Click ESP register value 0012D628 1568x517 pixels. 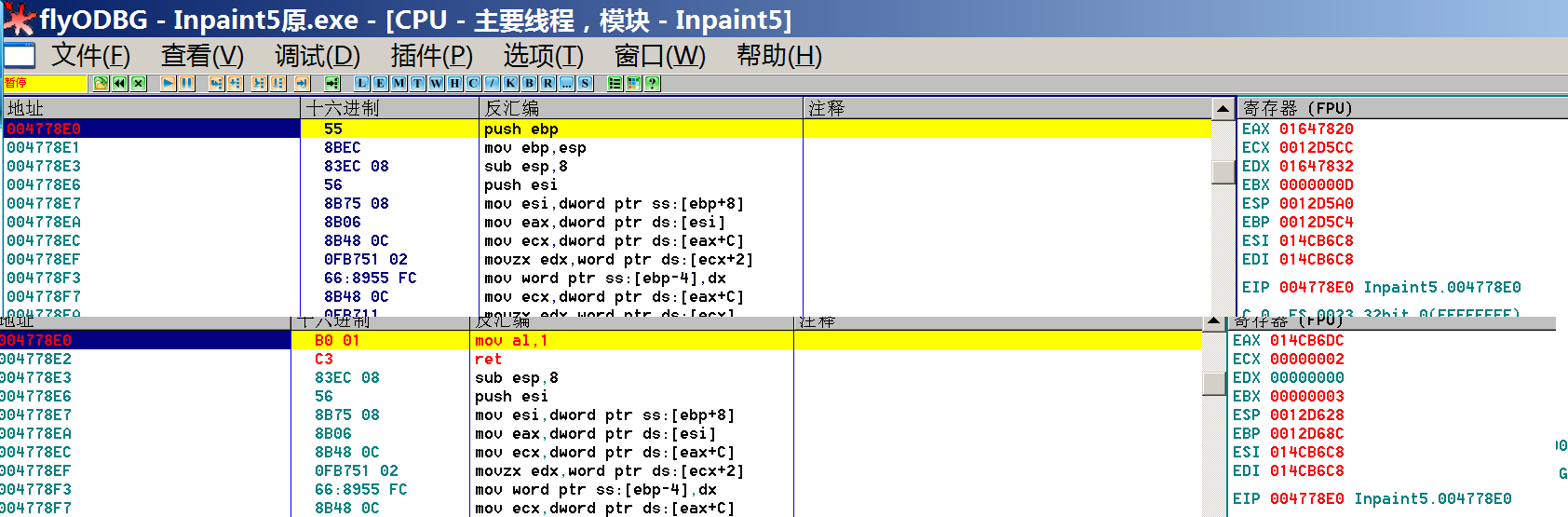tap(1306, 415)
